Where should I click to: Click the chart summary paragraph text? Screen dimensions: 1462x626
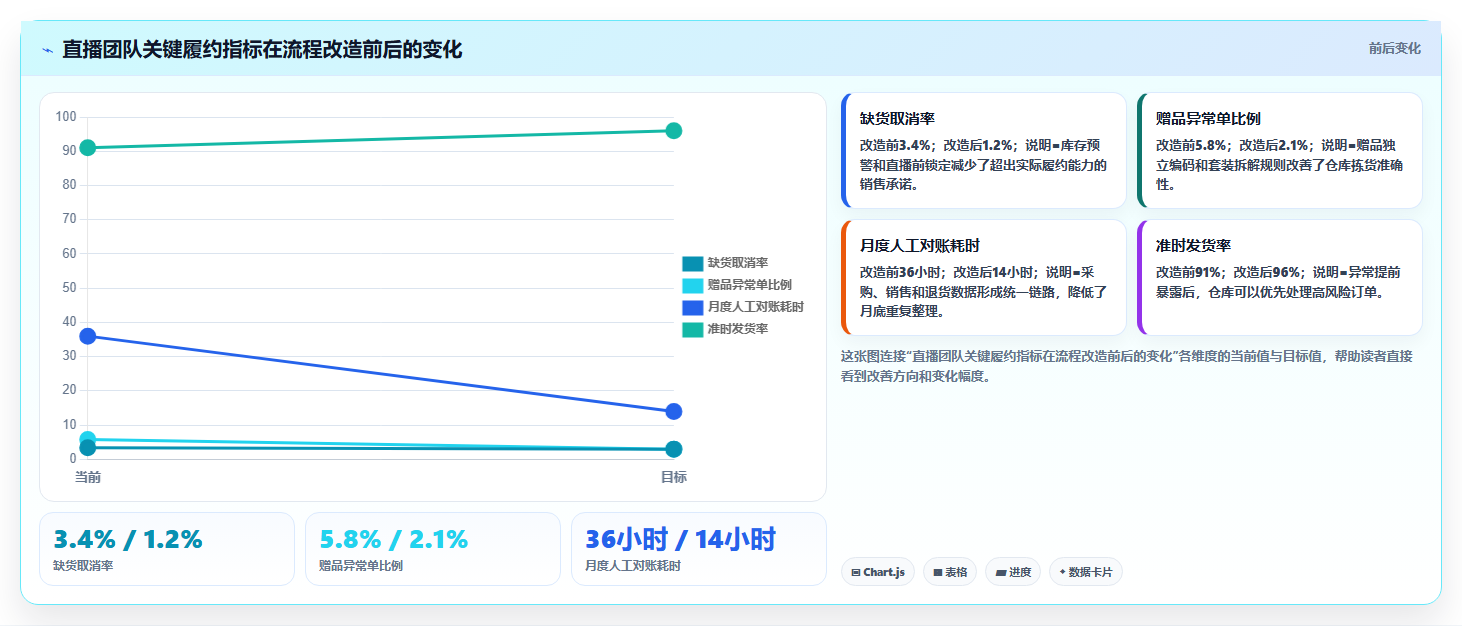click(x=1127, y=366)
